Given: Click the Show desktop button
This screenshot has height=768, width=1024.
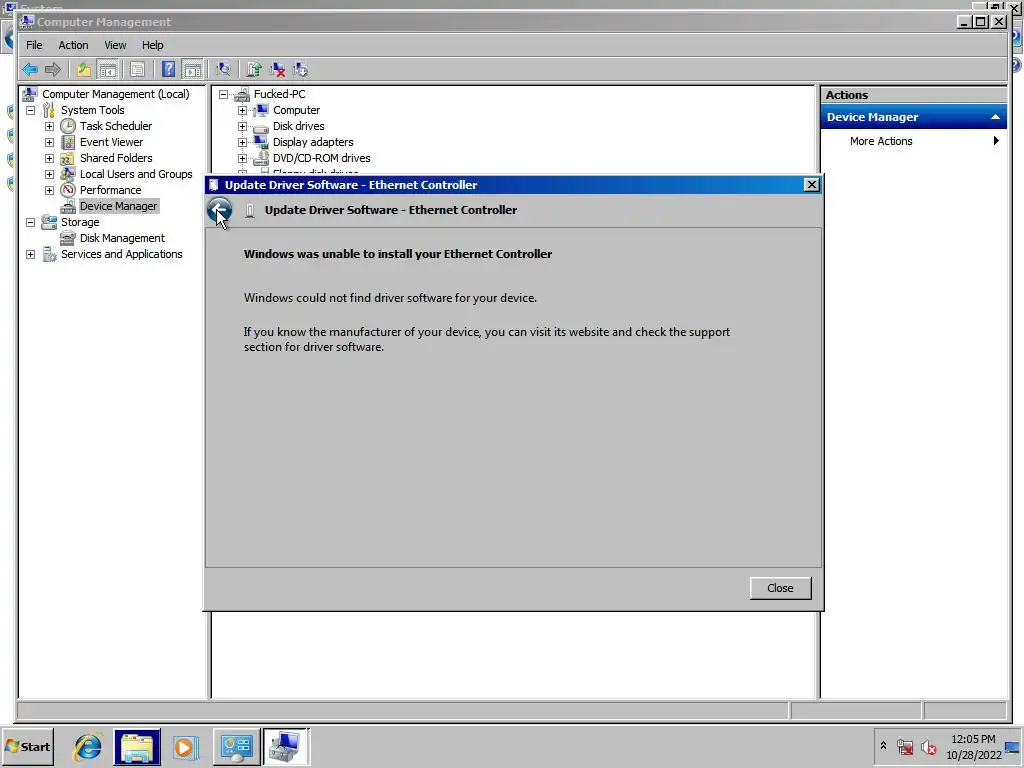Looking at the screenshot, I should click(1013, 746).
